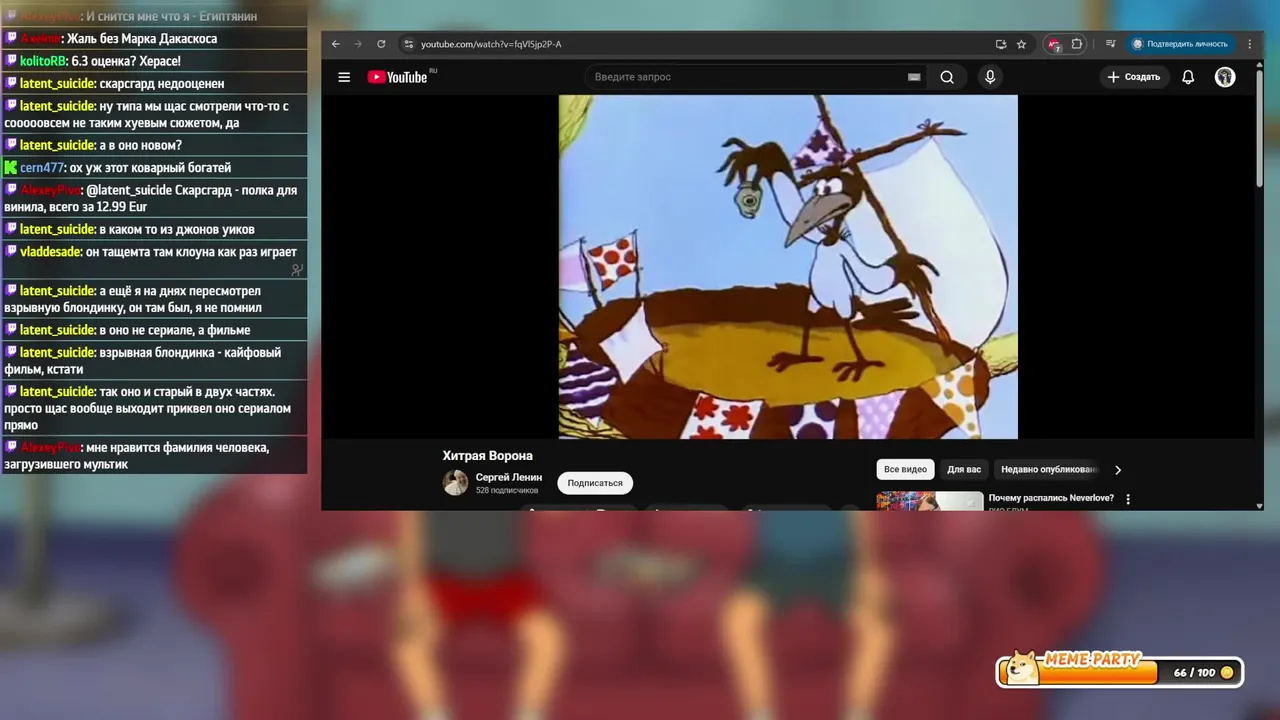Open options for Neverlove video
The height and width of the screenshot is (720, 1280).
pos(1128,499)
